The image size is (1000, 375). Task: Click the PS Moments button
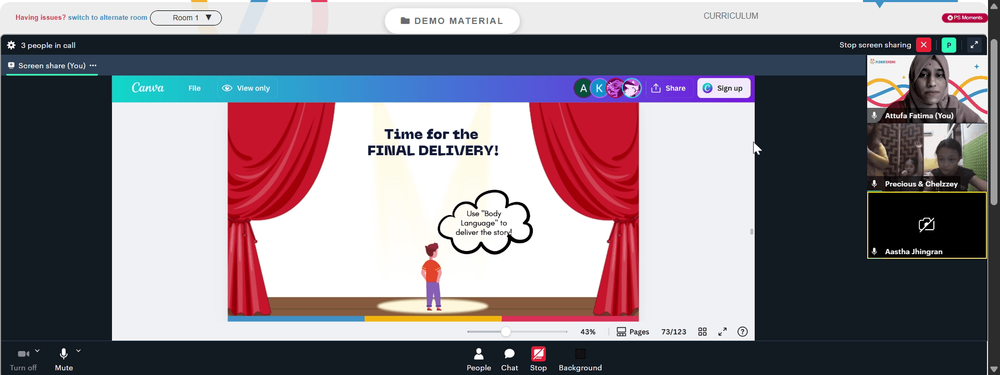[964, 18]
